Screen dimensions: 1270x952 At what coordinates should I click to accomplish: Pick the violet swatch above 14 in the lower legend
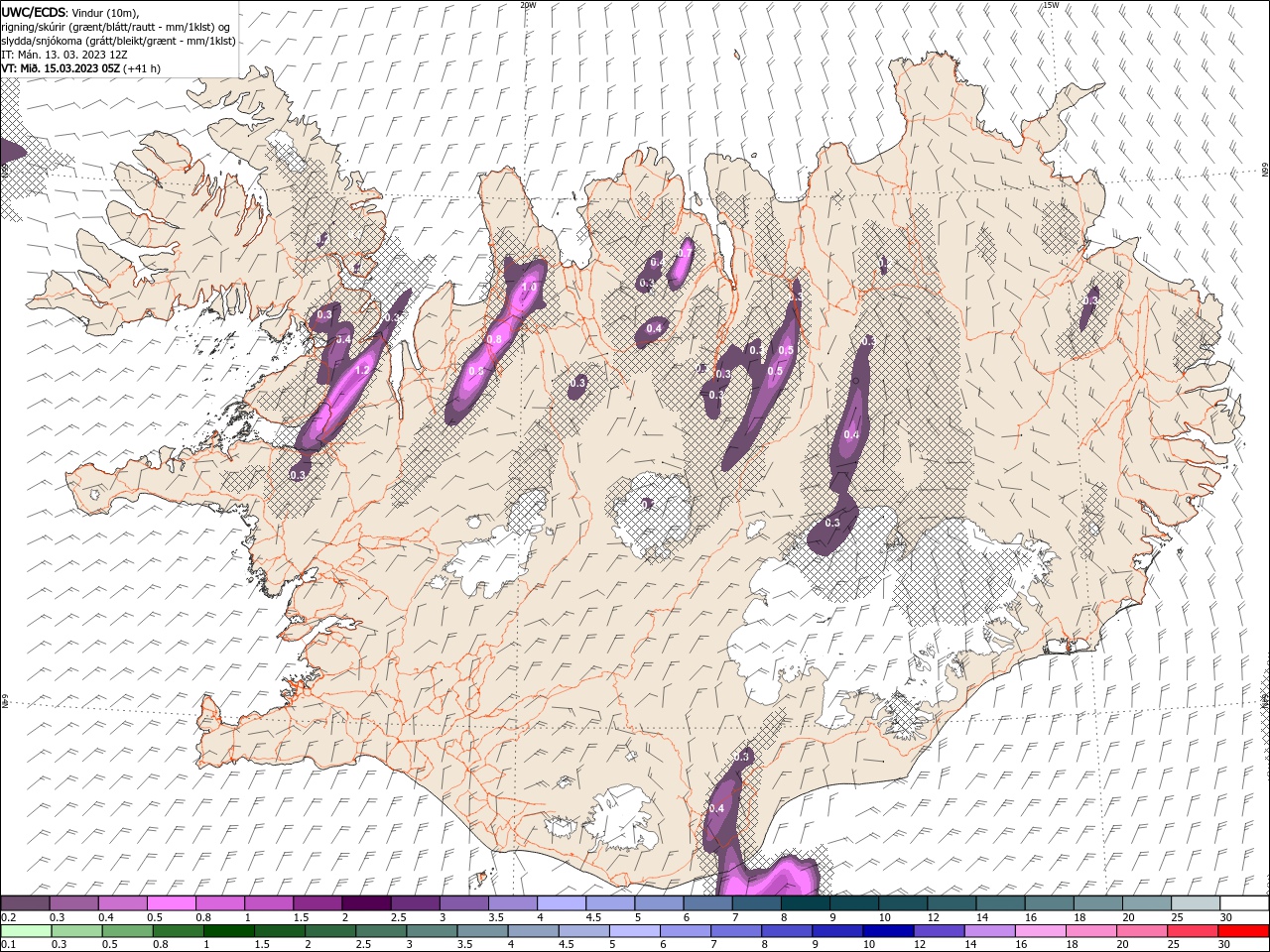pyautogui.click(x=988, y=931)
